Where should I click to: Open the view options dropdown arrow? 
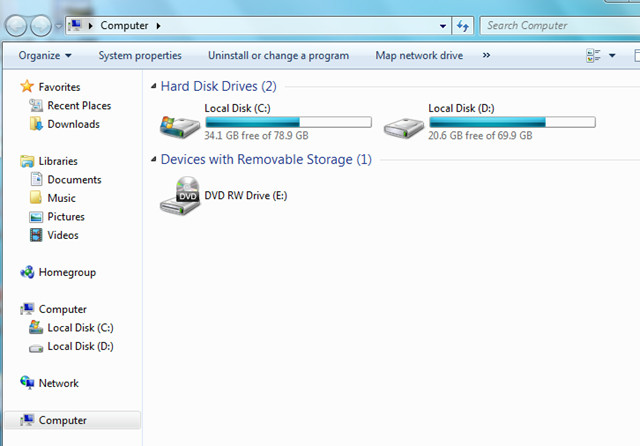[612, 55]
